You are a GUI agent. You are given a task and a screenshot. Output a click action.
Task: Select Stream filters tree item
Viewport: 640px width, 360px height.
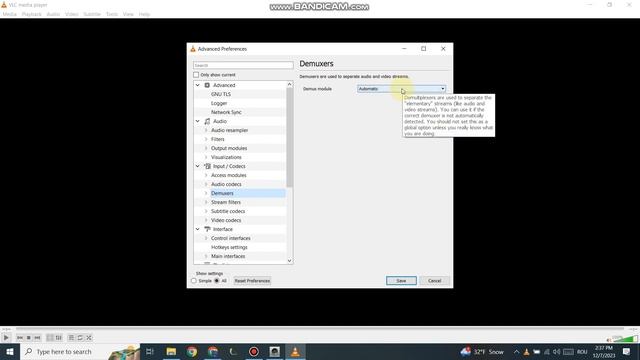(226, 202)
